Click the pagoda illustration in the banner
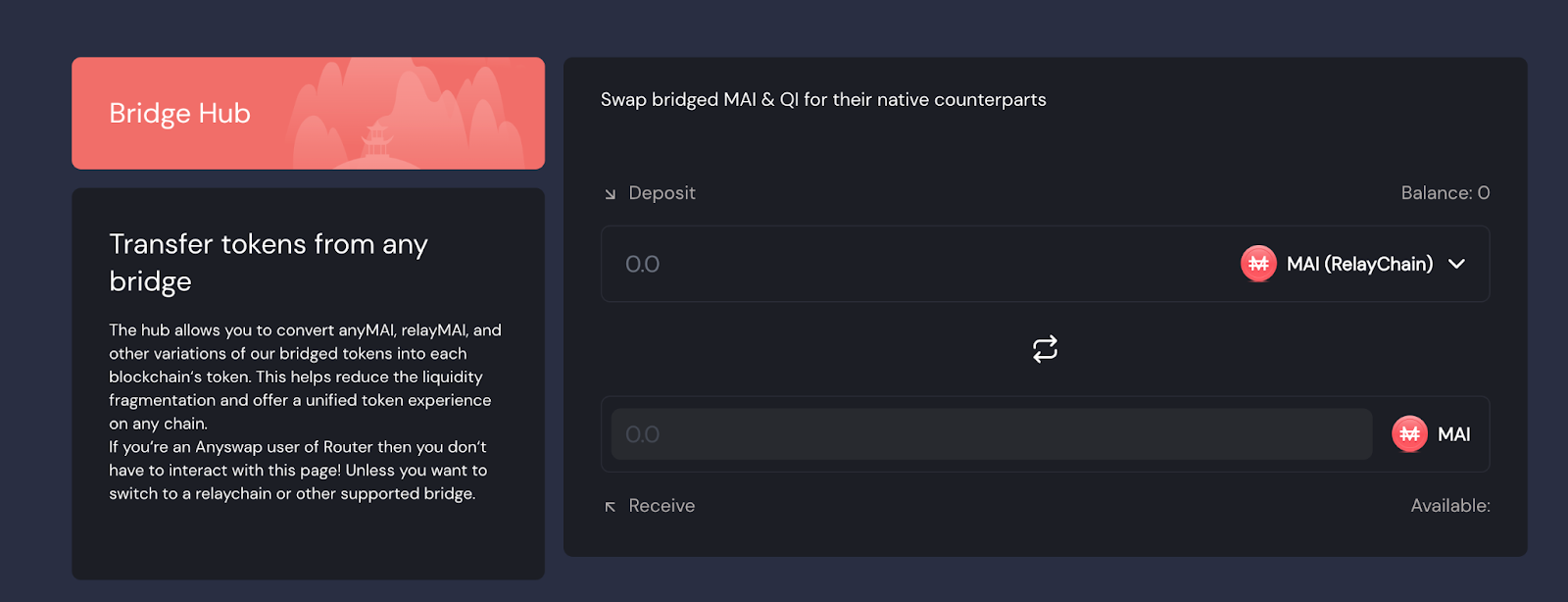1568x602 pixels. [x=376, y=141]
